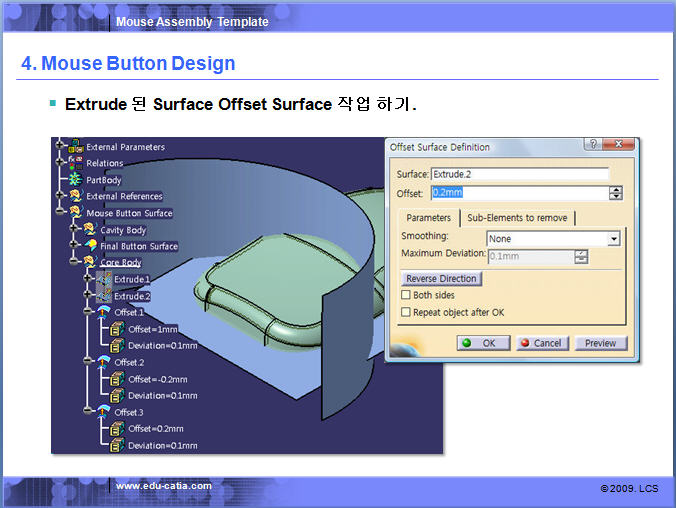
Task: Click the dialog help question-mark button
Action: click(x=593, y=146)
